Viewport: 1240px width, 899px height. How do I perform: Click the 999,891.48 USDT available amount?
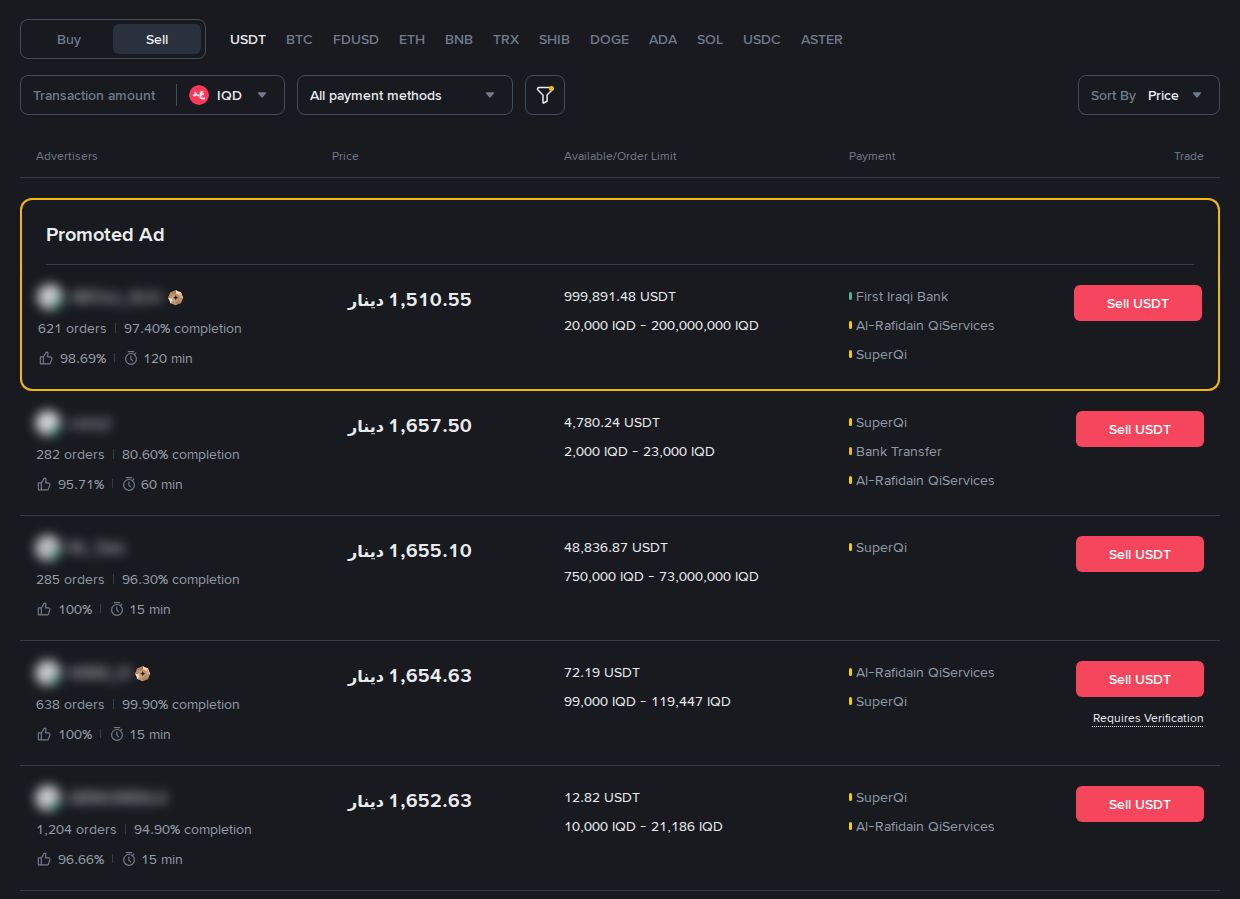(x=620, y=296)
